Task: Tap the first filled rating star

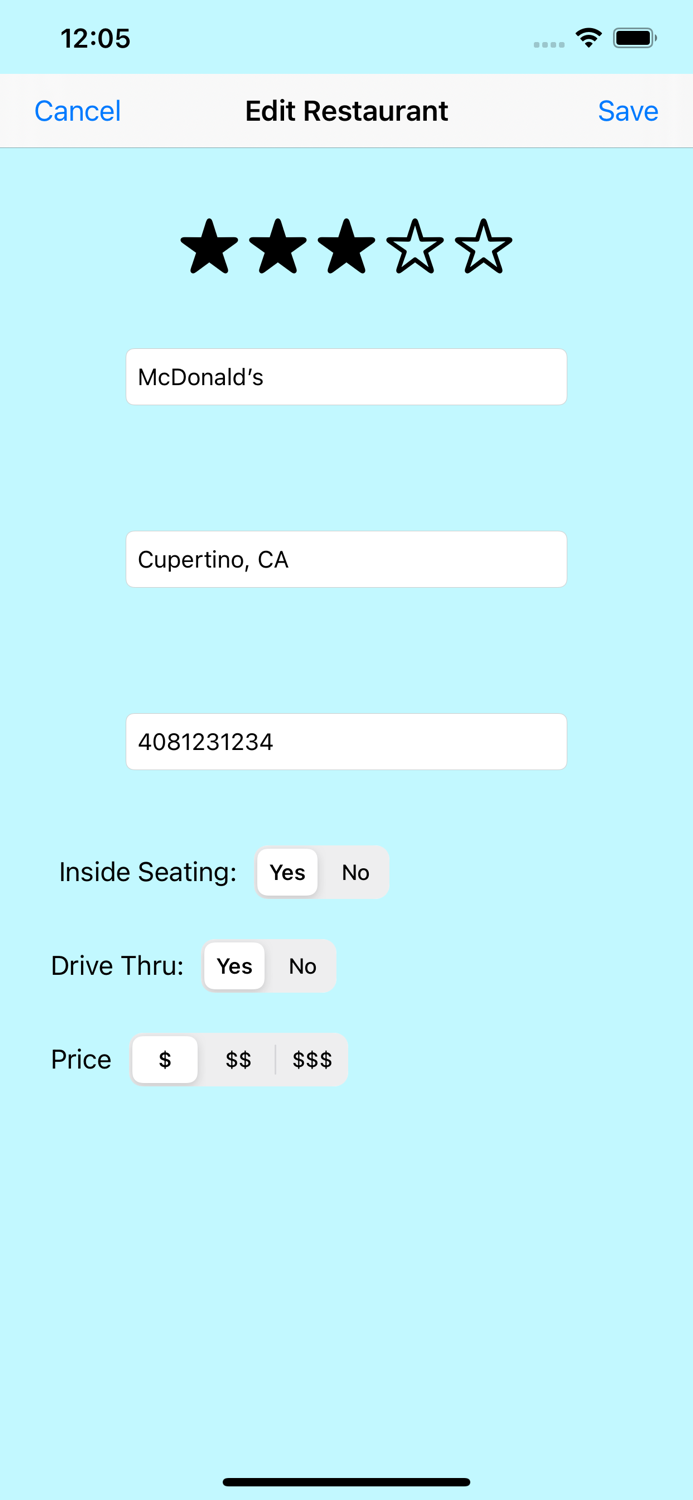Action: 210,247
